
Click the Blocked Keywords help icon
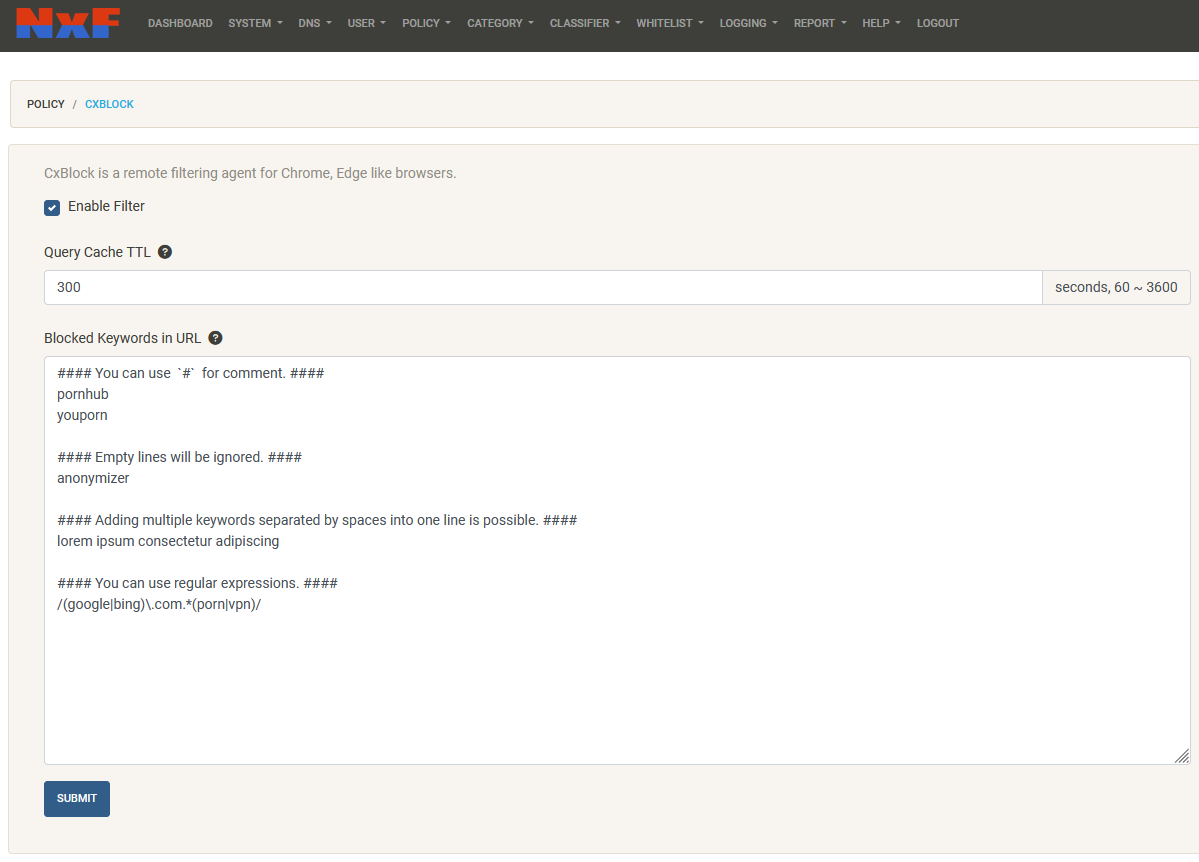point(215,338)
